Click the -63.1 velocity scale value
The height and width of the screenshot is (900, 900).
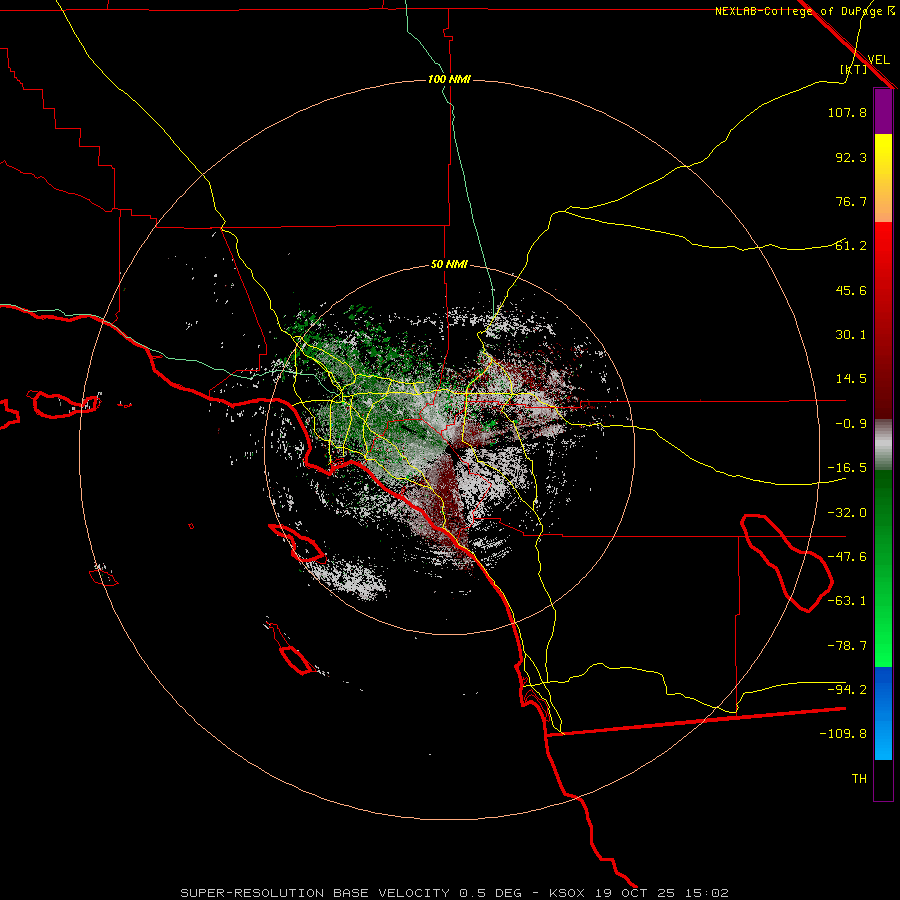(x=847, y=601)
